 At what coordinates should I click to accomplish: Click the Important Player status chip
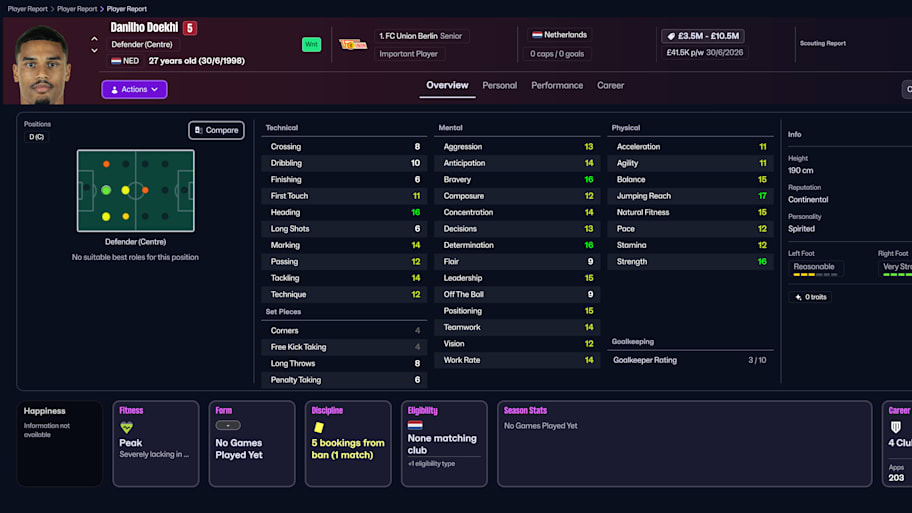pyautogui.click(x=408, y=54)
